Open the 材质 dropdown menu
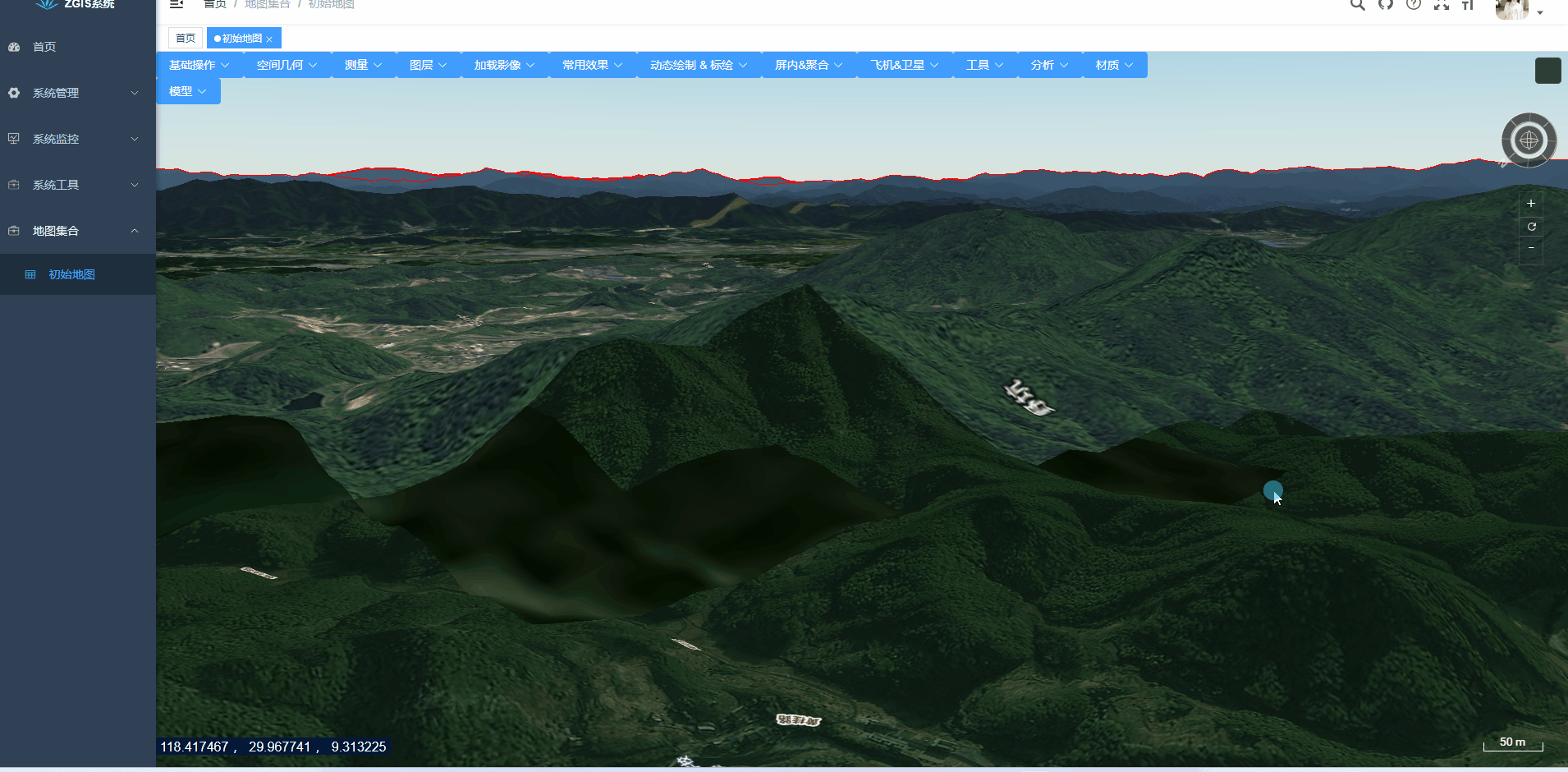Image resolution: width=1568 pixels, height=772 pixels. pyautogui.click(x=1115, y=65)
